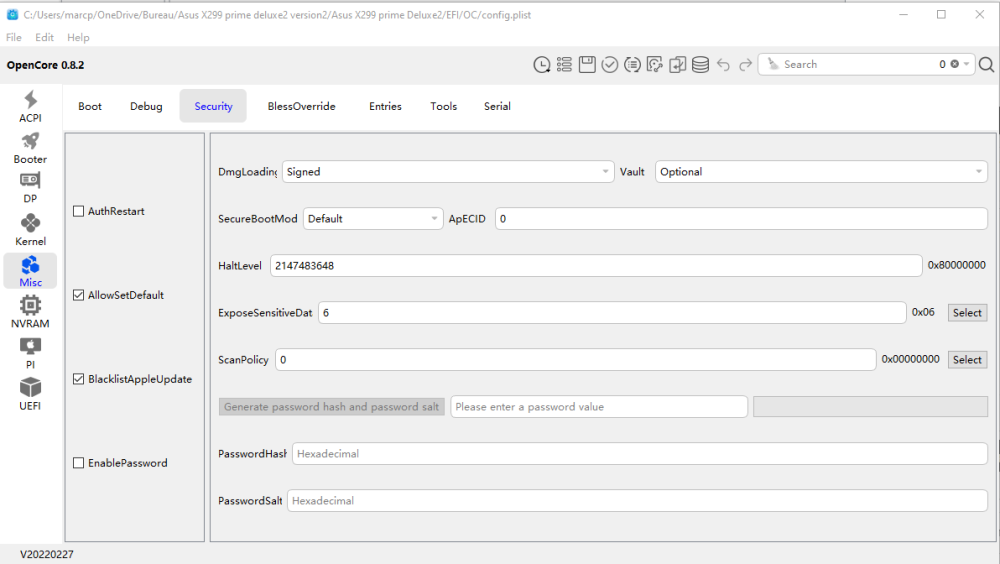Switch to the Debug tab
This screenshot has height=564, width=1000.
[x=146, y=107]
